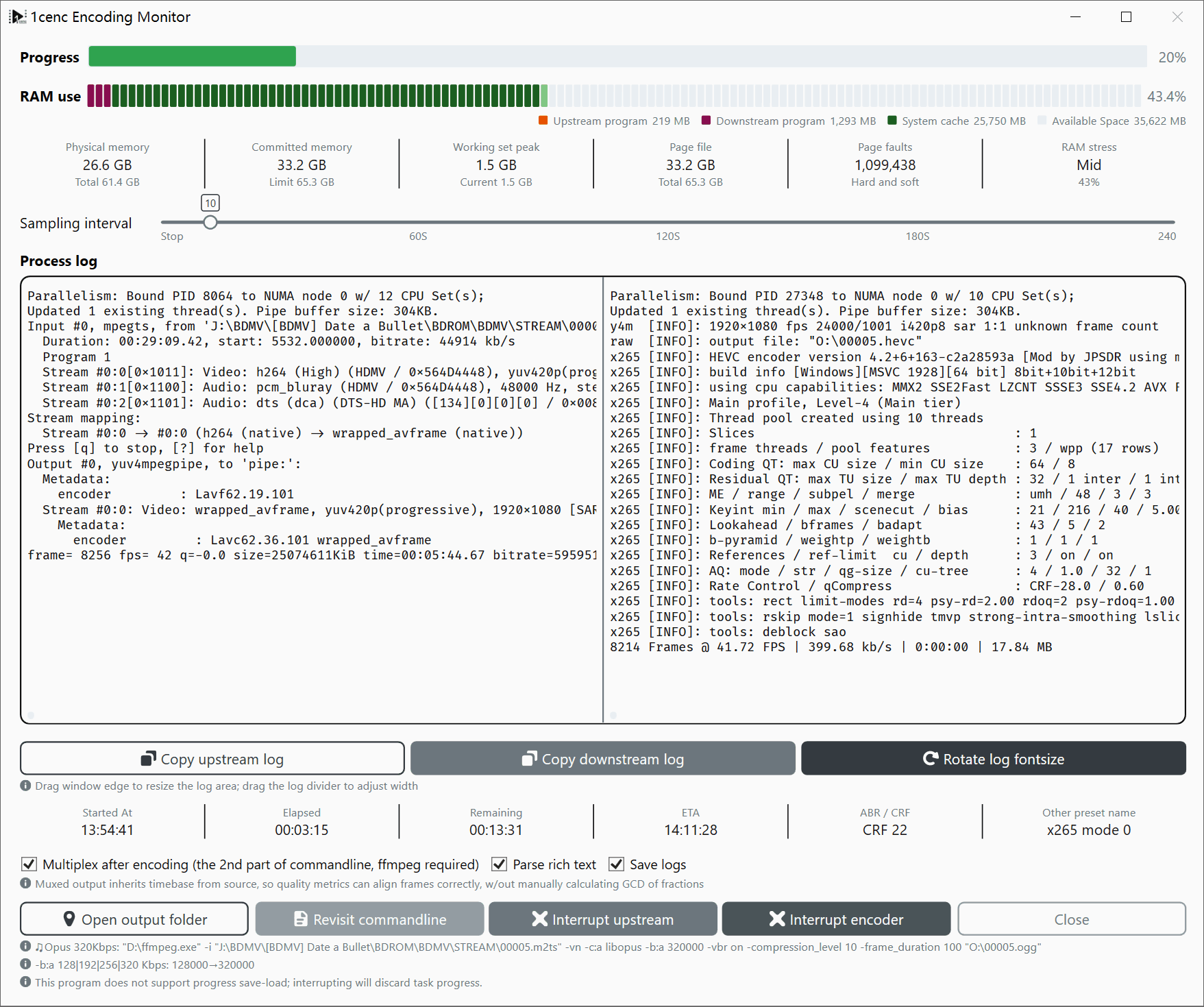Click the orange Upstream program legend swatch
Viewport: 1204px width, 1007px height.
[543, 121]
